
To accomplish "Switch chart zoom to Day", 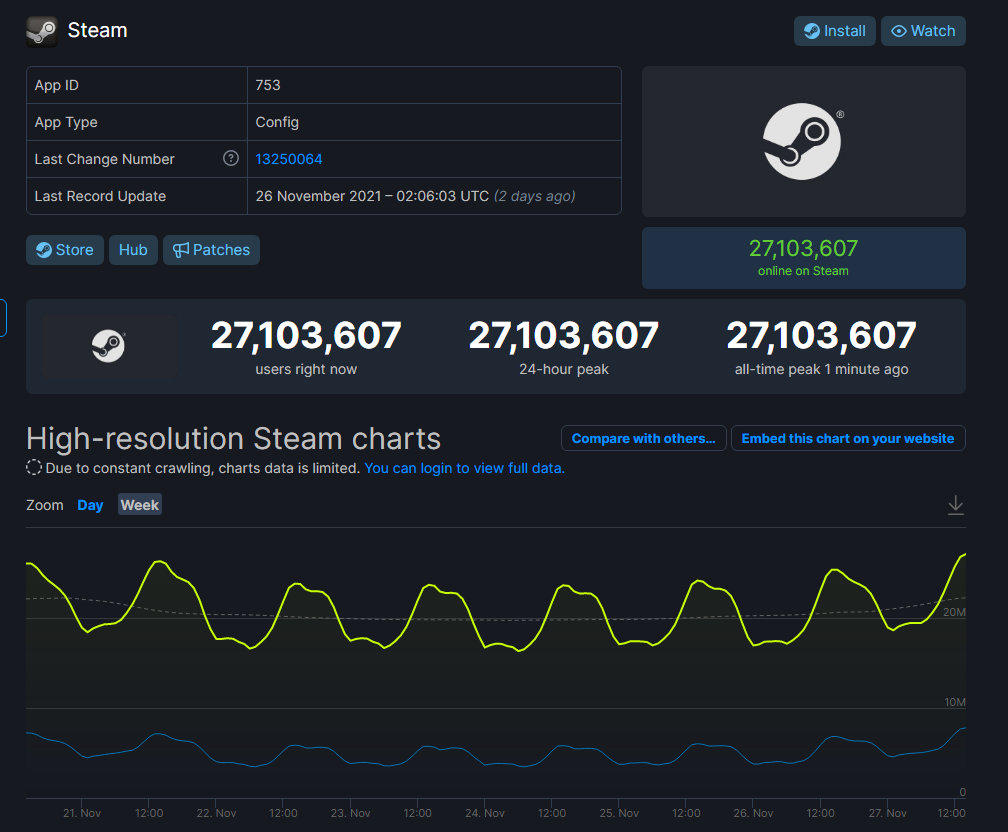I will 90,505.
